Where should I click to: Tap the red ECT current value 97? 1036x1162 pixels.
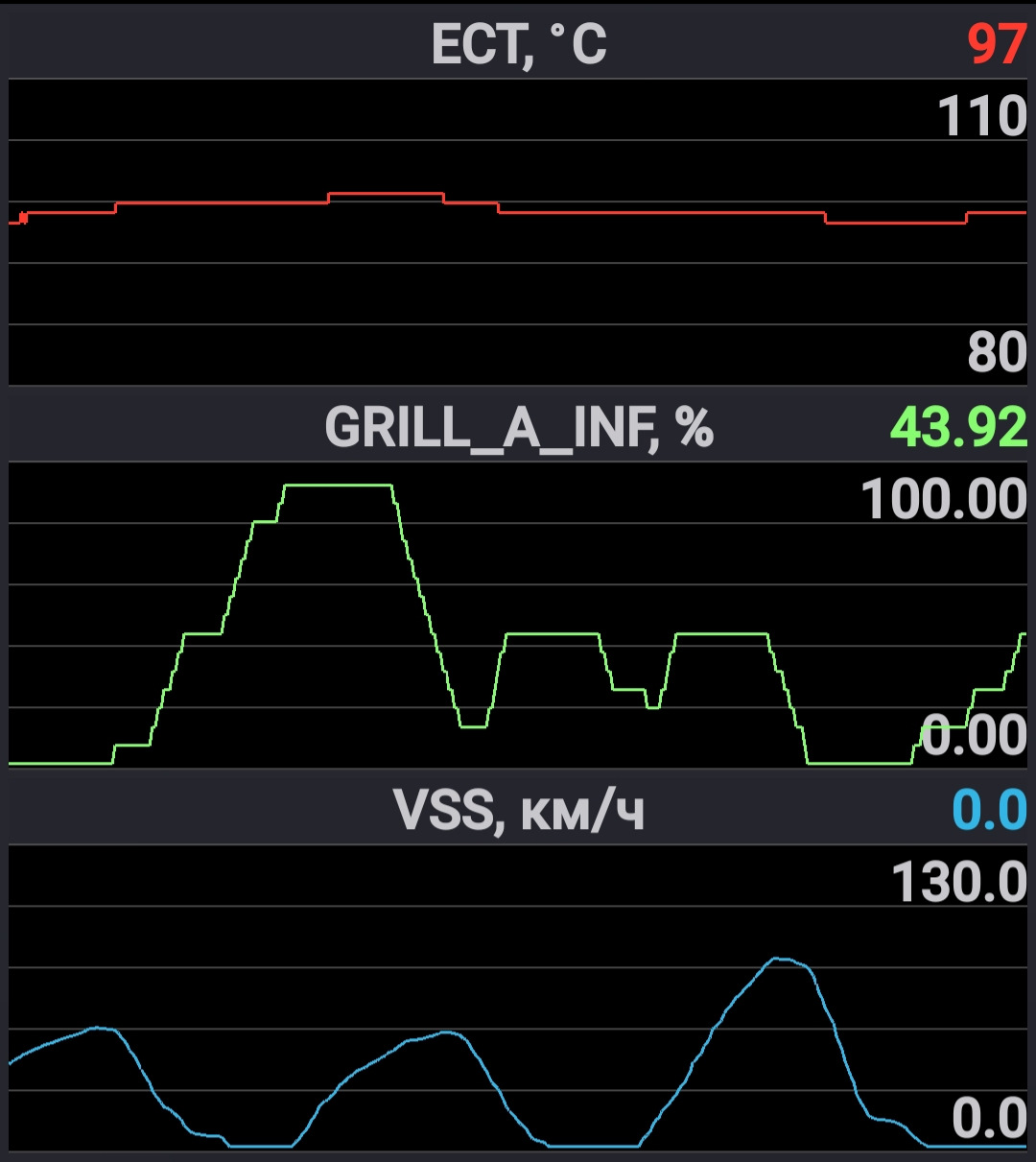point(996,44)
